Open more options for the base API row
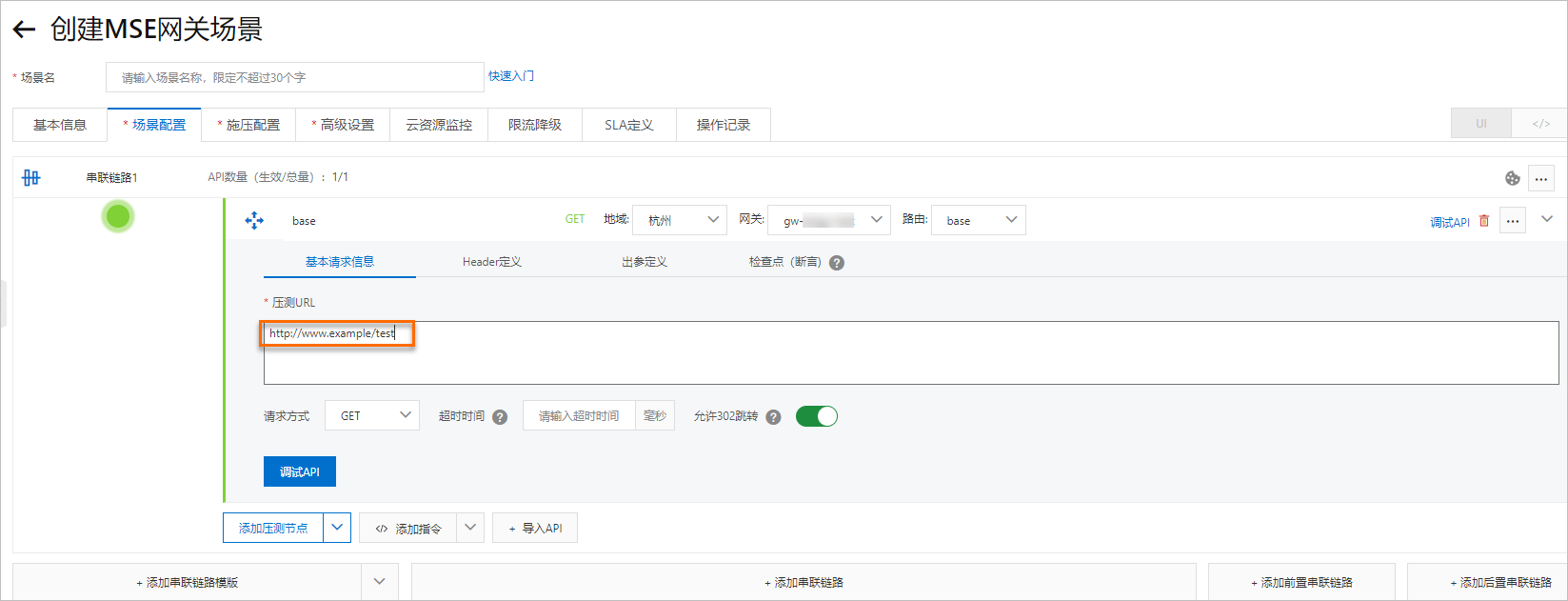The width and height of the screenshot is (1568, 601). (1513, 221)
